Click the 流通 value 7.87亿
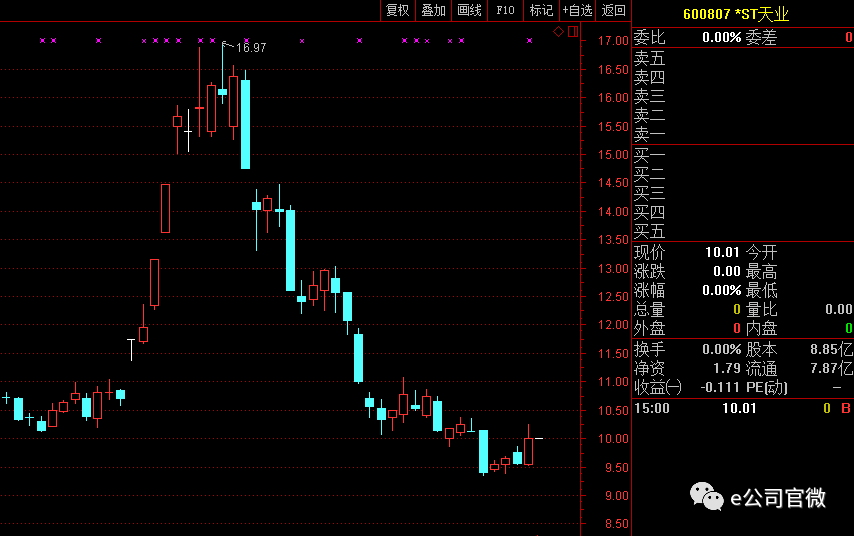 point(831,368)
